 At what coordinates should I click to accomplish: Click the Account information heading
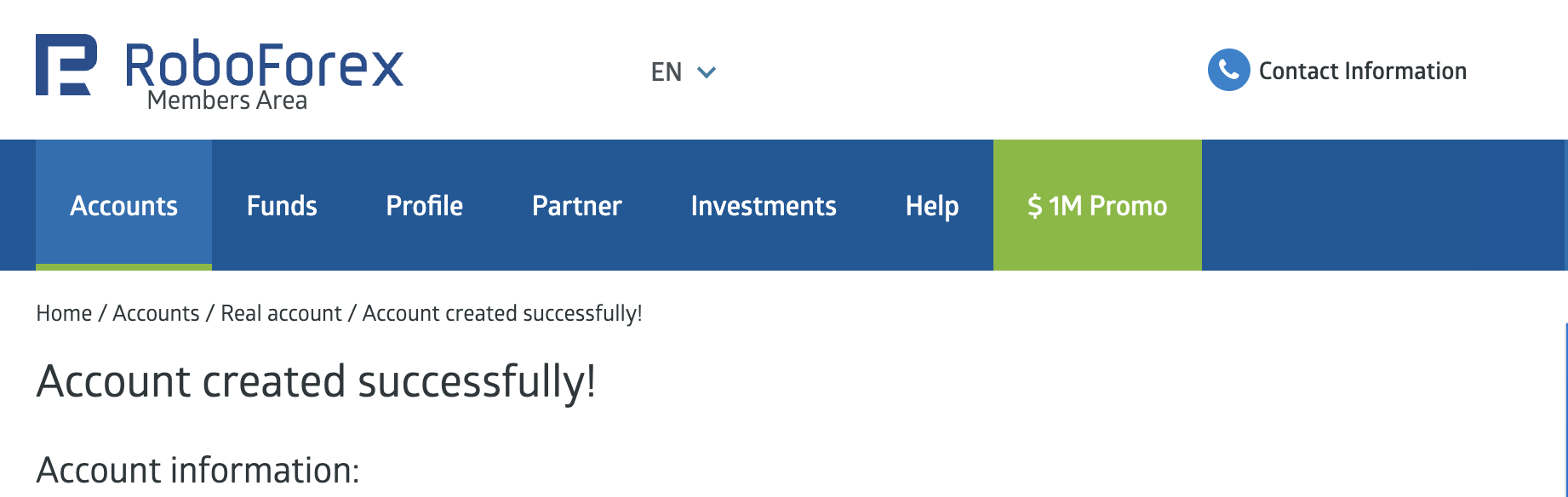pyautogui.click(x=197, y=470)
